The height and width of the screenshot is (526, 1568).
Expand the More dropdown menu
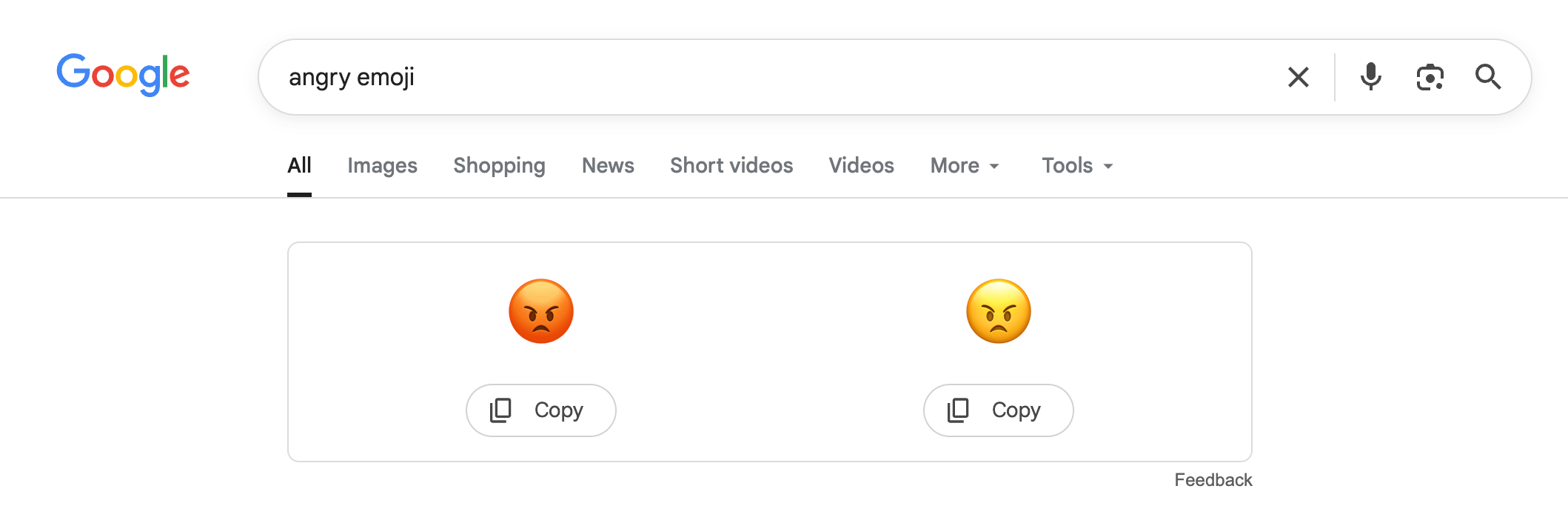pyautogui.click(x=965, y=166)
